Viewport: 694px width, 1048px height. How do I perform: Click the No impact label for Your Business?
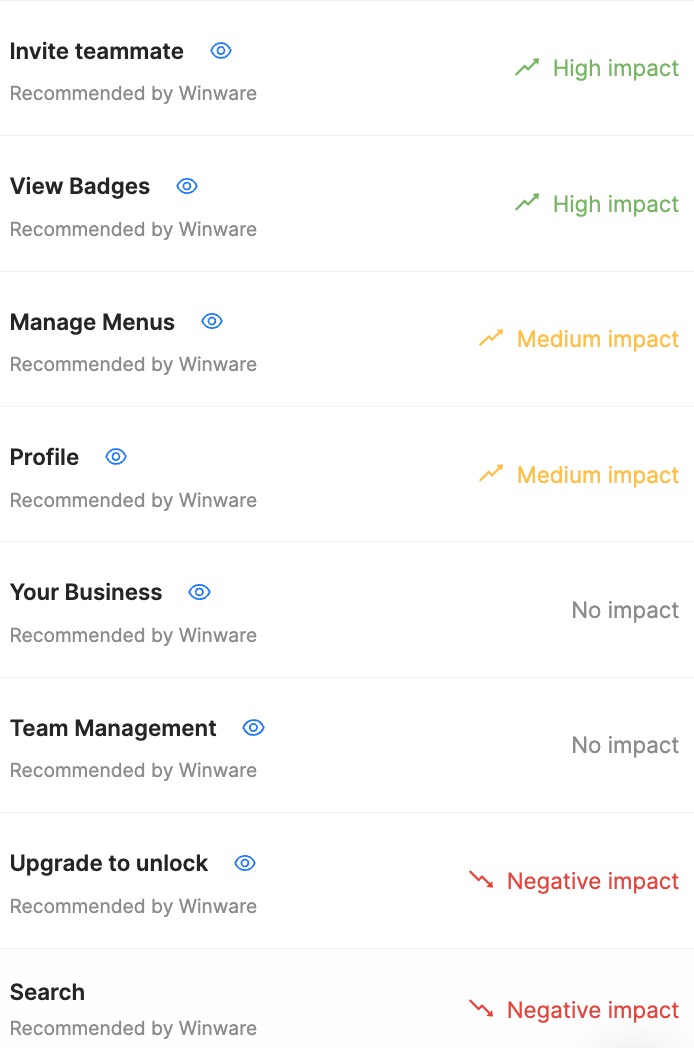coord(625,610)
